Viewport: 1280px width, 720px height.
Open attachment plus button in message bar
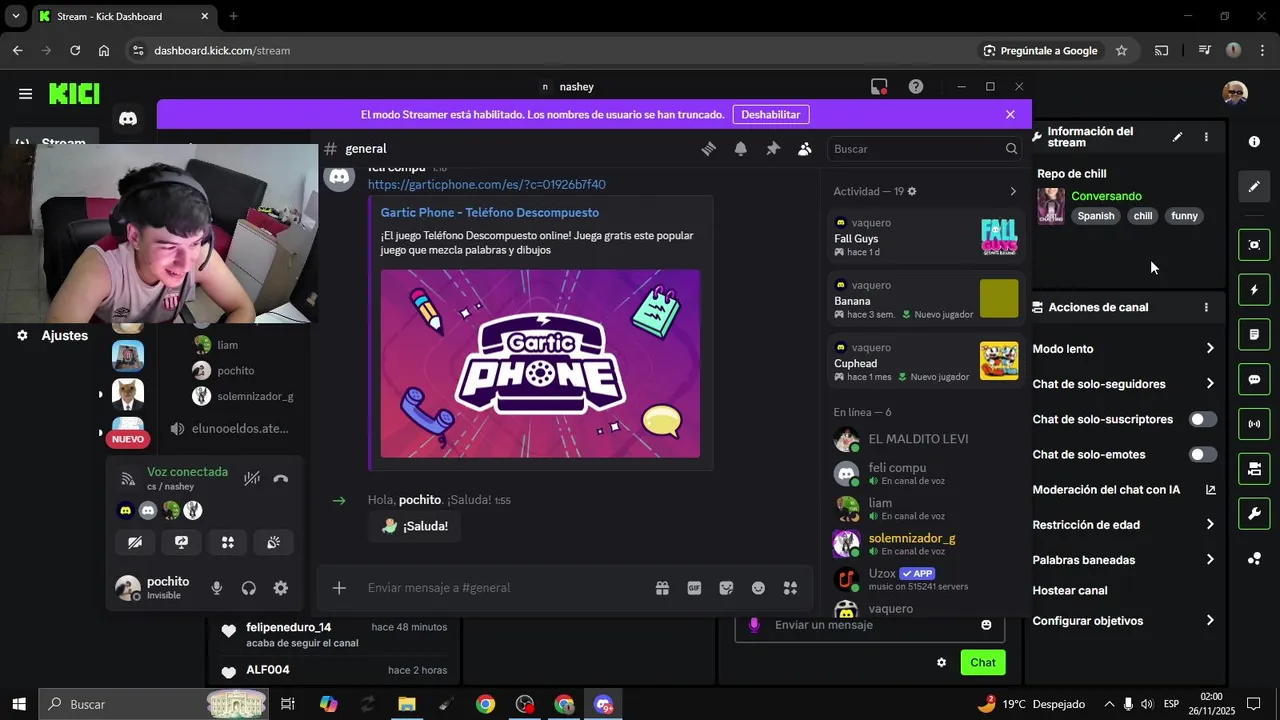click(339, 588)
